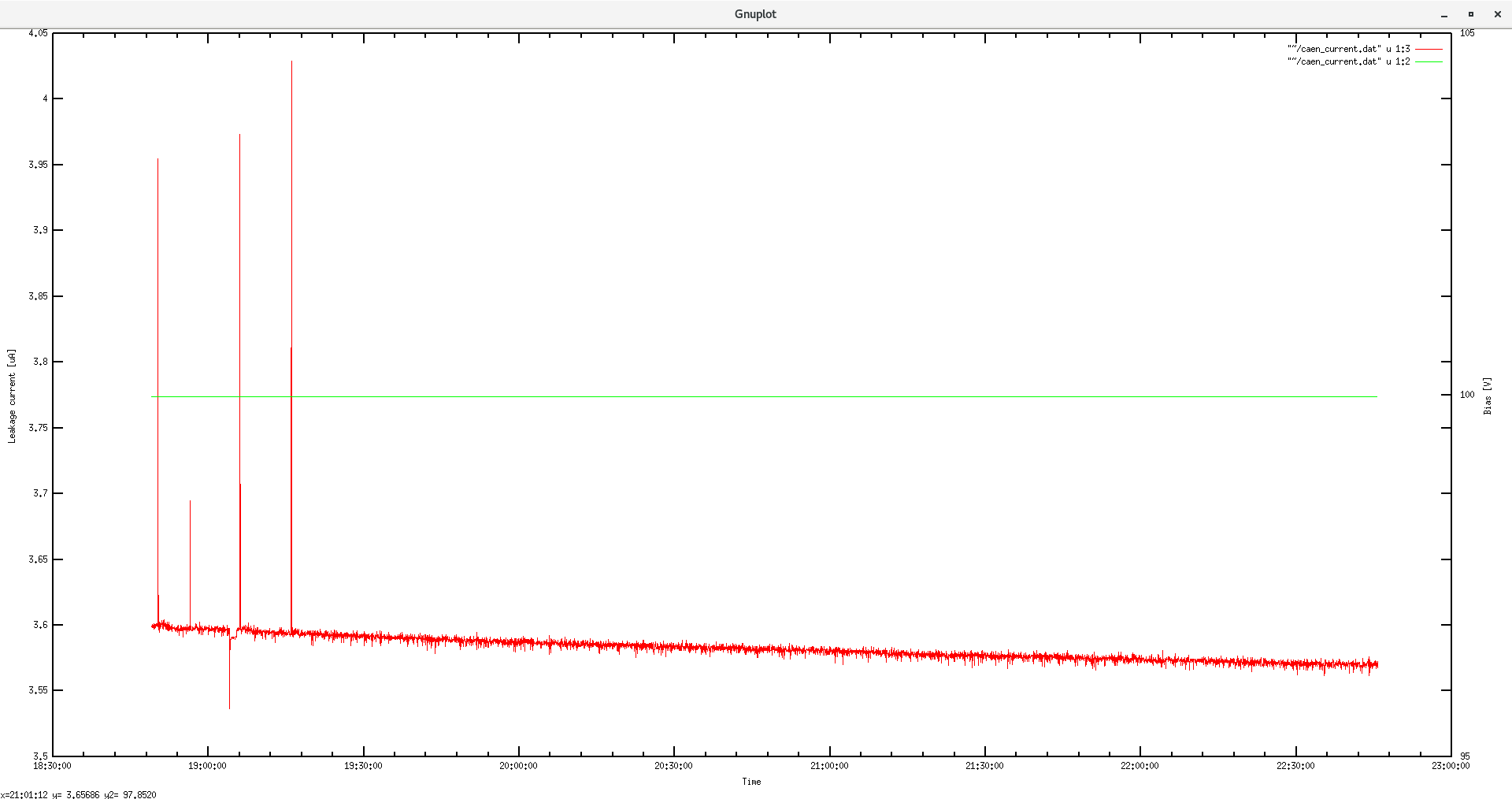The image size is (1512, 799).
Task: Click the green legend entry u 1:2
Action: (1348, 61)
